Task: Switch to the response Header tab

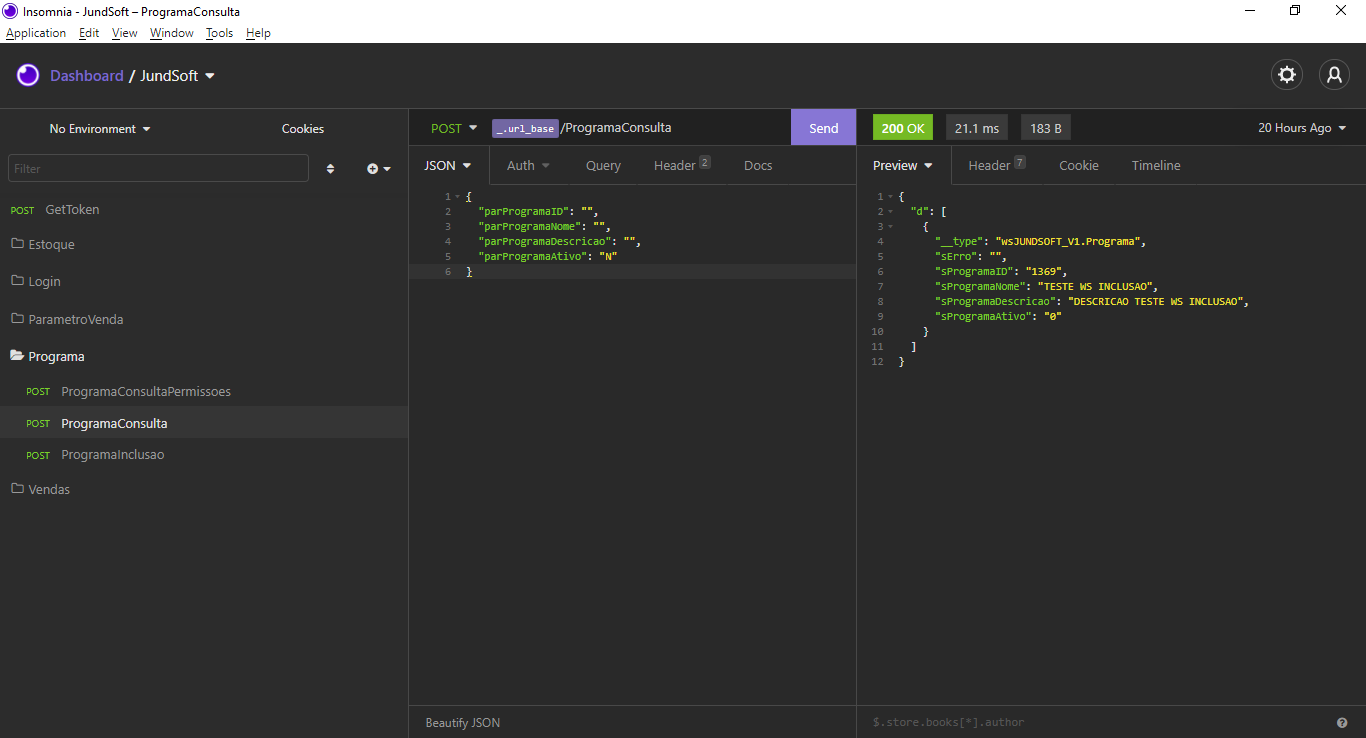Action: coord(997,166)
